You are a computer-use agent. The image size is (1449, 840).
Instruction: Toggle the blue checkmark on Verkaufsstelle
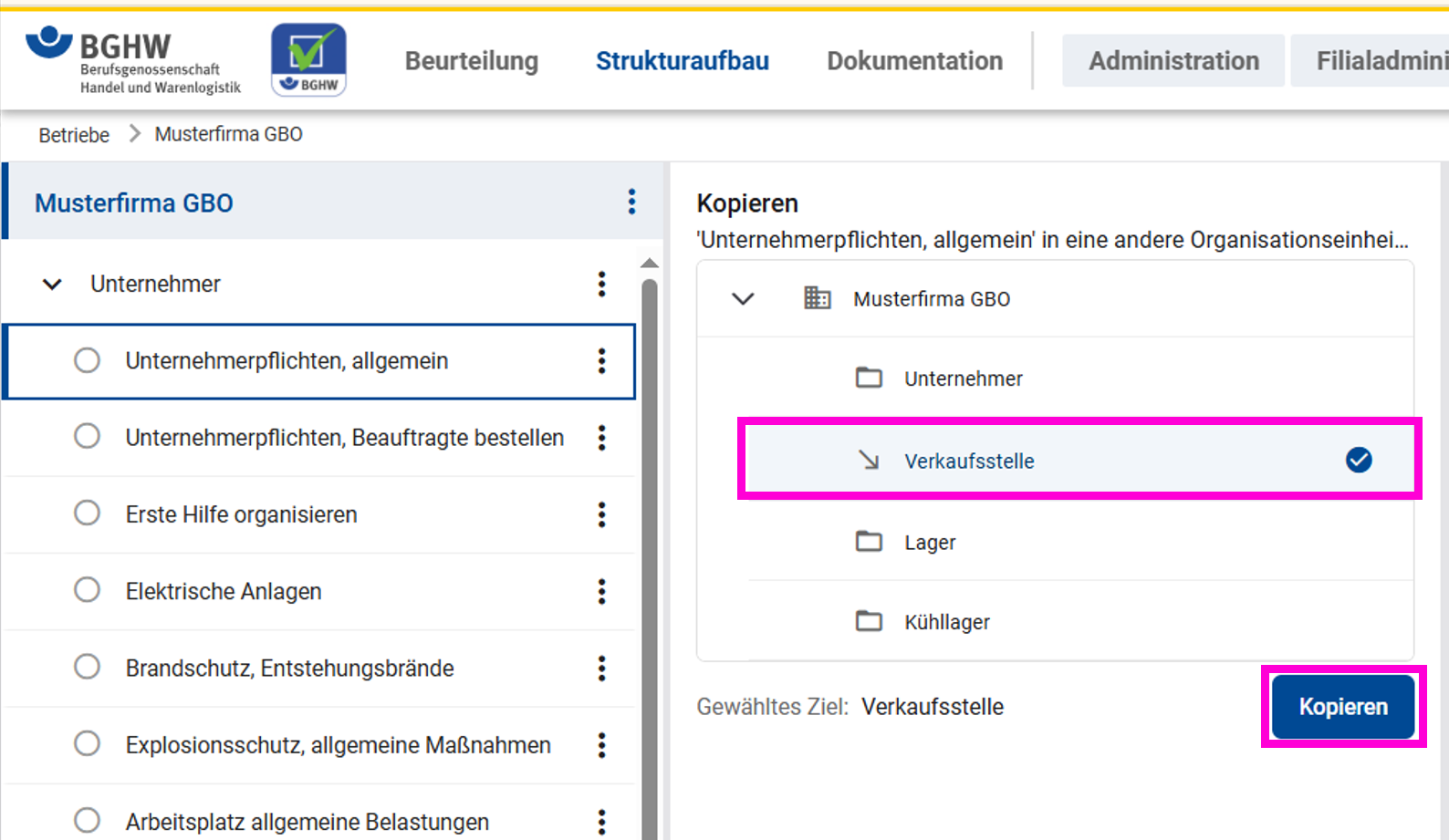tap(1358, 461)
